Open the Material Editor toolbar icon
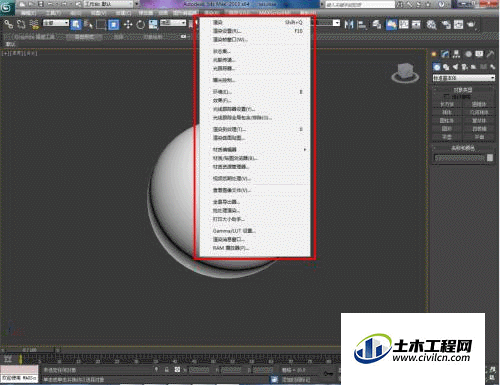This screenshot has height=385, width=500. (x=432, y=24)
